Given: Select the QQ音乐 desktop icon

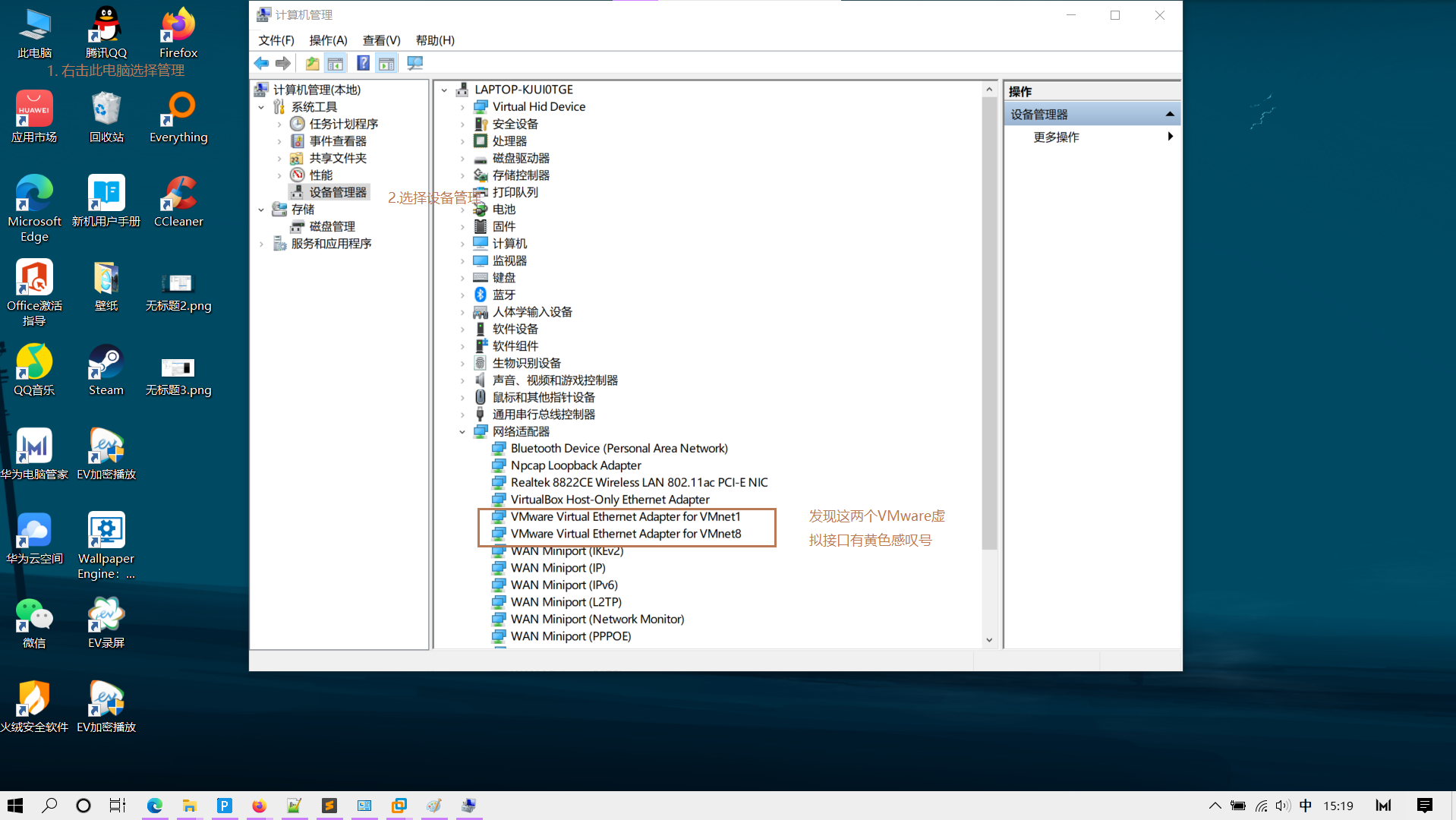Looking at the screenshot, I should click(x=34, y=371).
